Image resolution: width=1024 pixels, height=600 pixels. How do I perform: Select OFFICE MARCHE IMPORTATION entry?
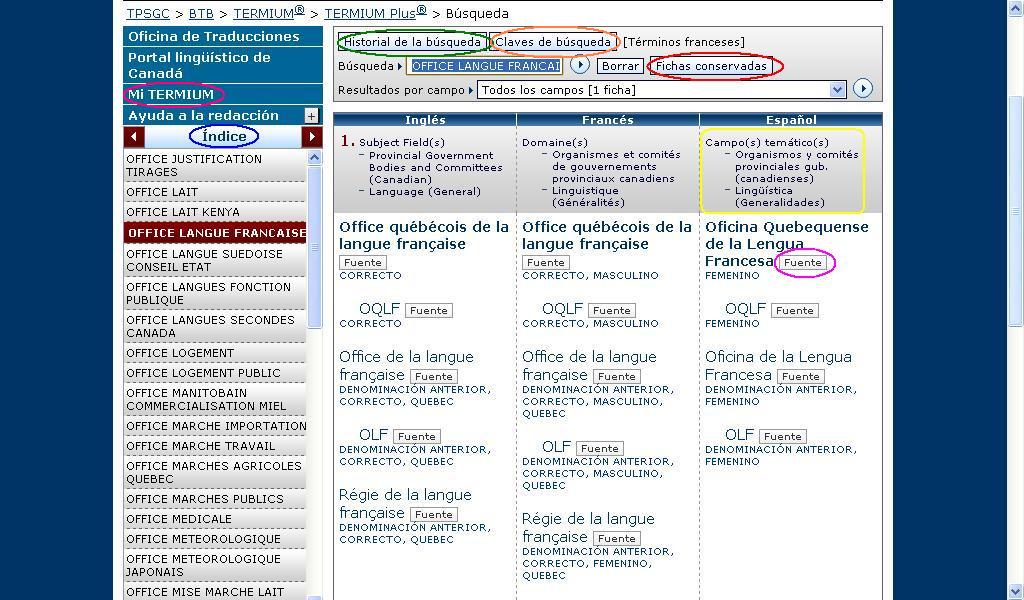tap(214, 426)
